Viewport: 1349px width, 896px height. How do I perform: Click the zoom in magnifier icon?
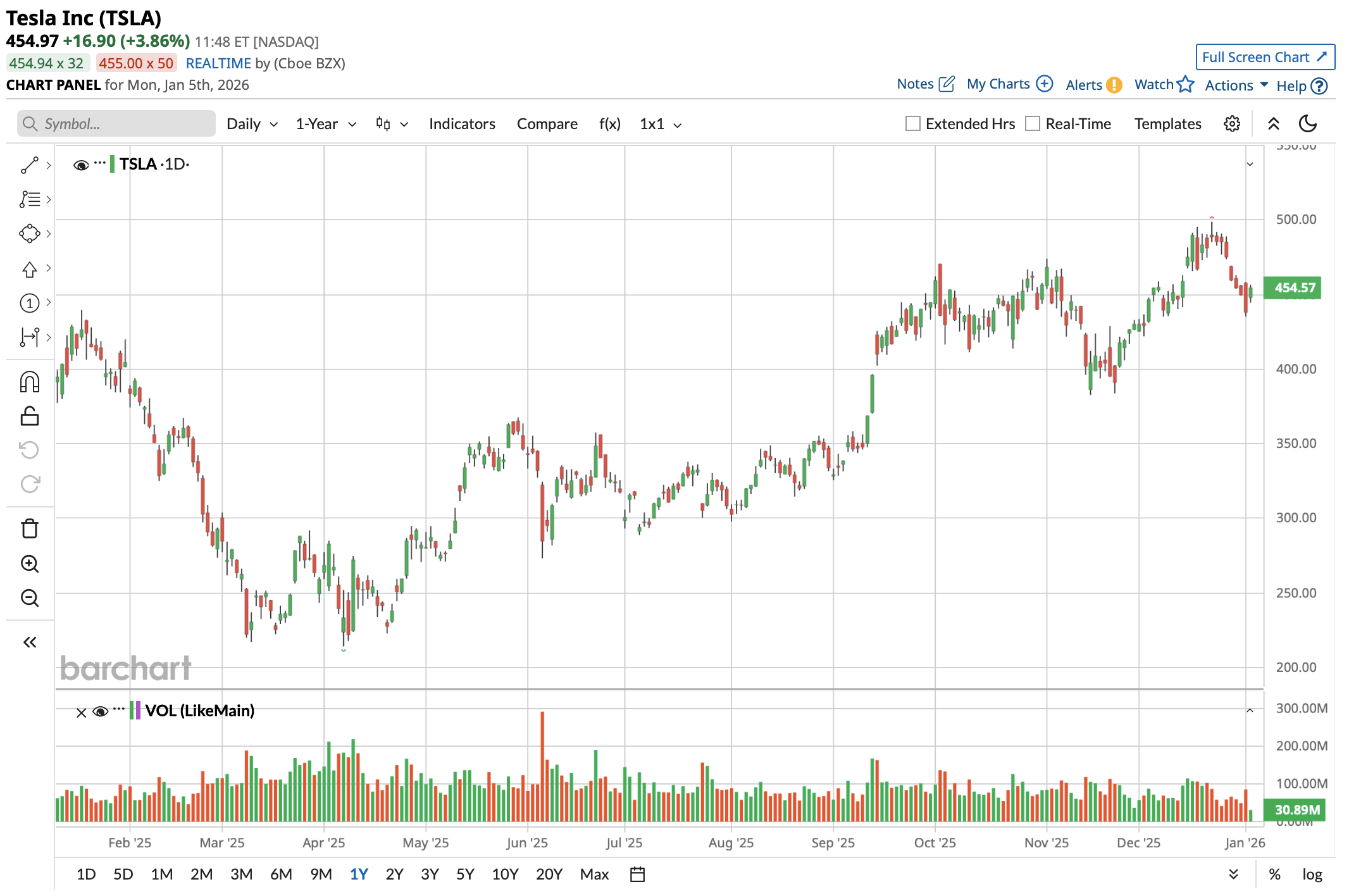pyautogui.click(x=30, y=563)
